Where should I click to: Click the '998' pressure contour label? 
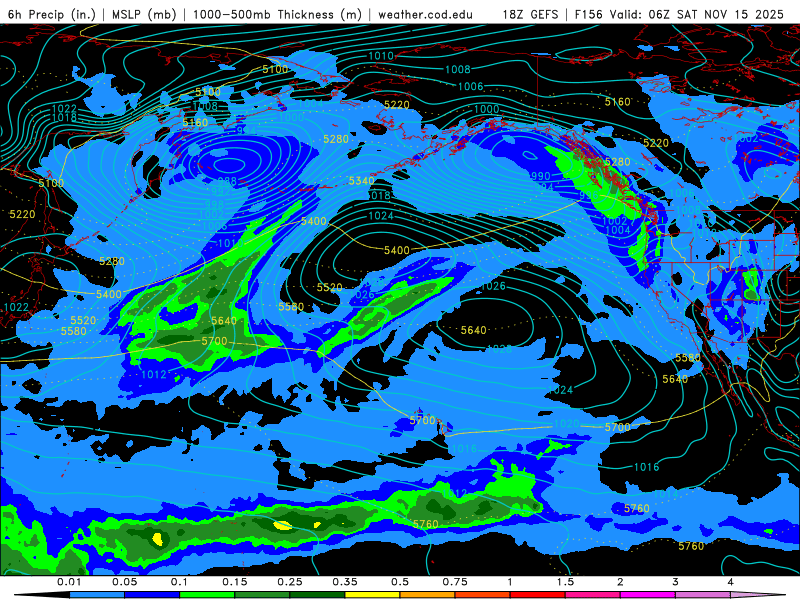click(214, 205)
